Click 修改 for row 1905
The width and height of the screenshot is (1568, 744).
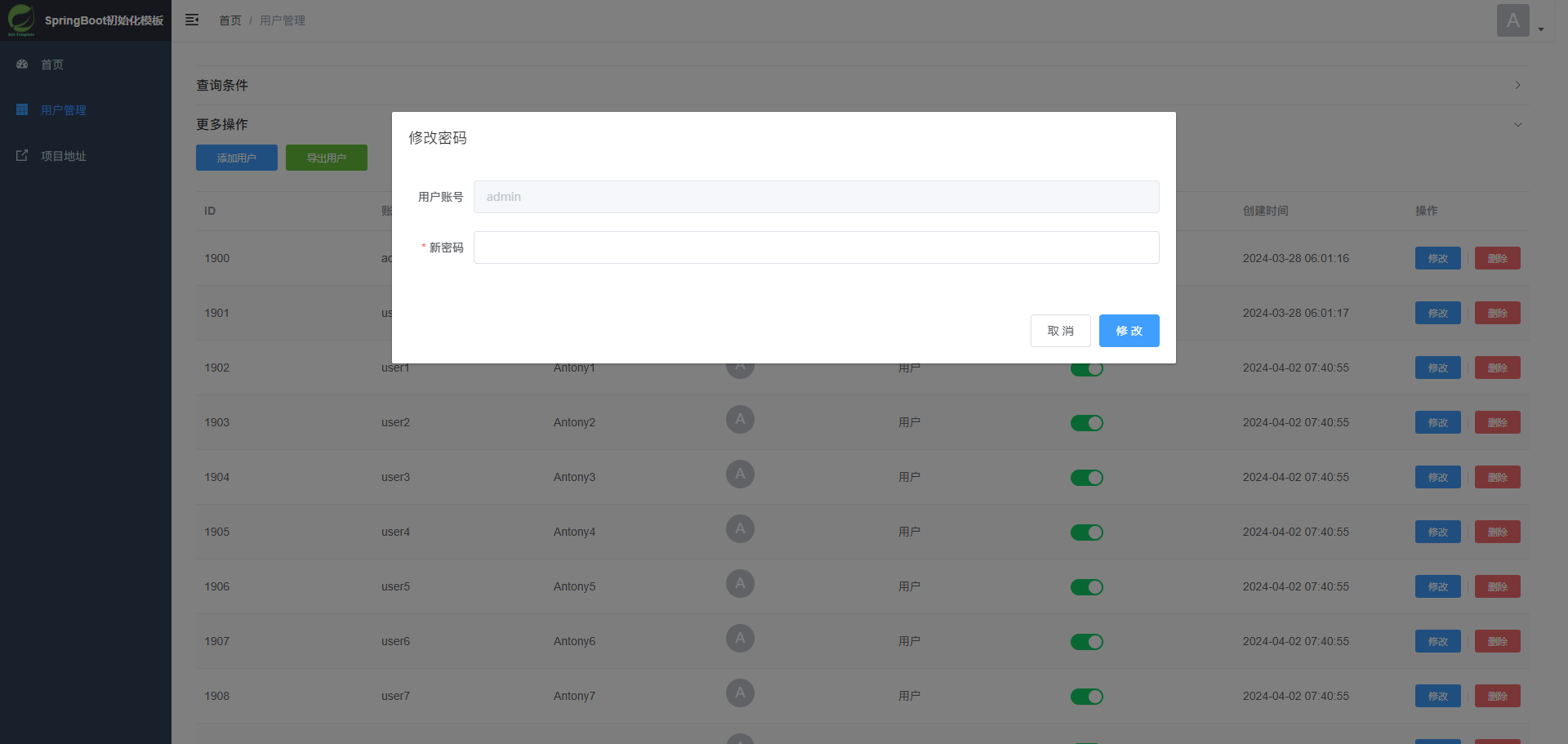(x=1438, y=532)
